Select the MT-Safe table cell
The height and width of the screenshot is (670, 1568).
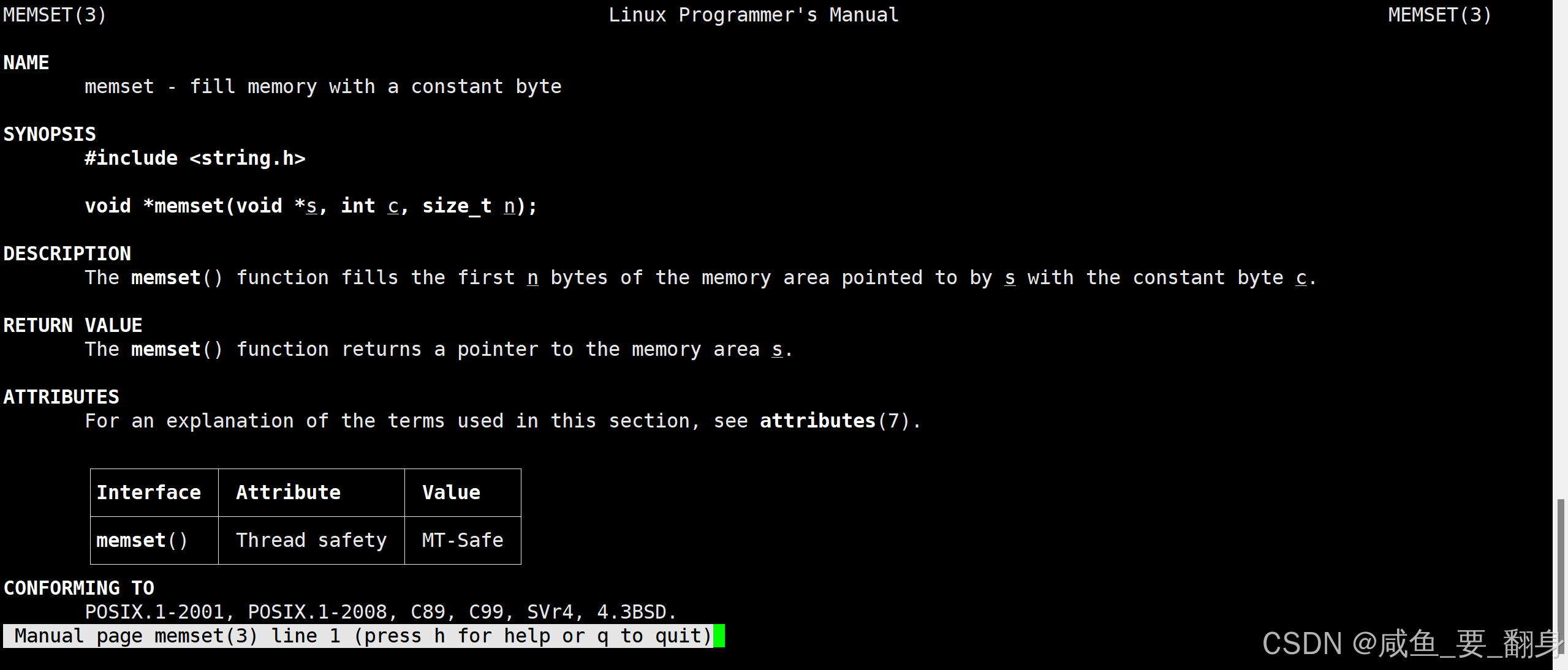[x=463, y=540]
